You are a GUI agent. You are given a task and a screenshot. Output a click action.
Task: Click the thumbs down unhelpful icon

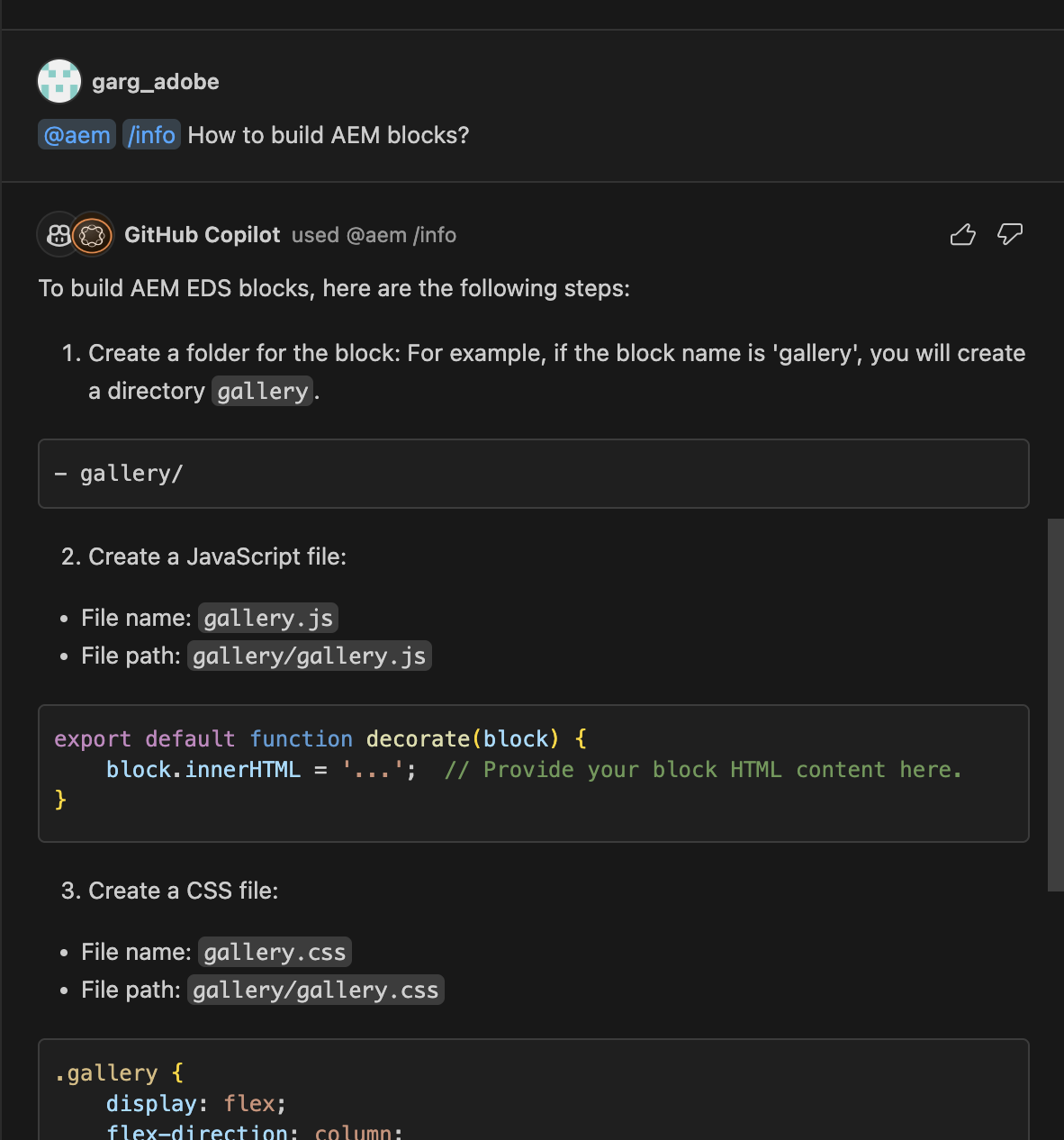point(1010,235)
